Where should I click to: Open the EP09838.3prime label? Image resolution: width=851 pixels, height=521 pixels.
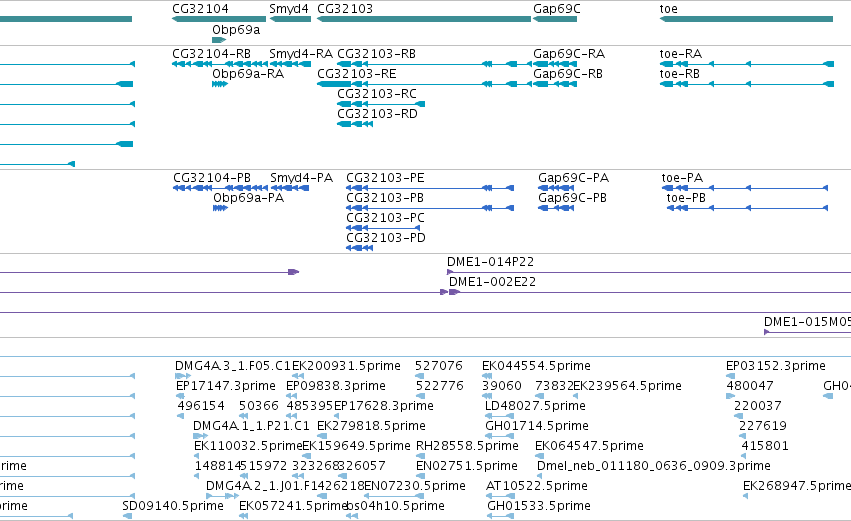(335, 386)
